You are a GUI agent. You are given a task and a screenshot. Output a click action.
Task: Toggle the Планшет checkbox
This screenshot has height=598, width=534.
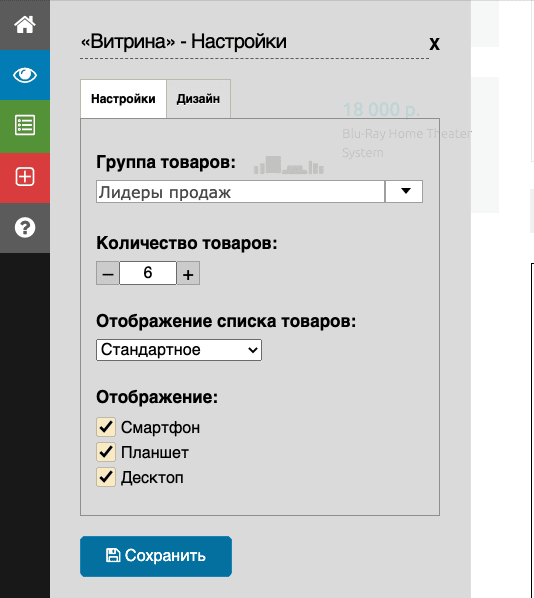(106, 452)
